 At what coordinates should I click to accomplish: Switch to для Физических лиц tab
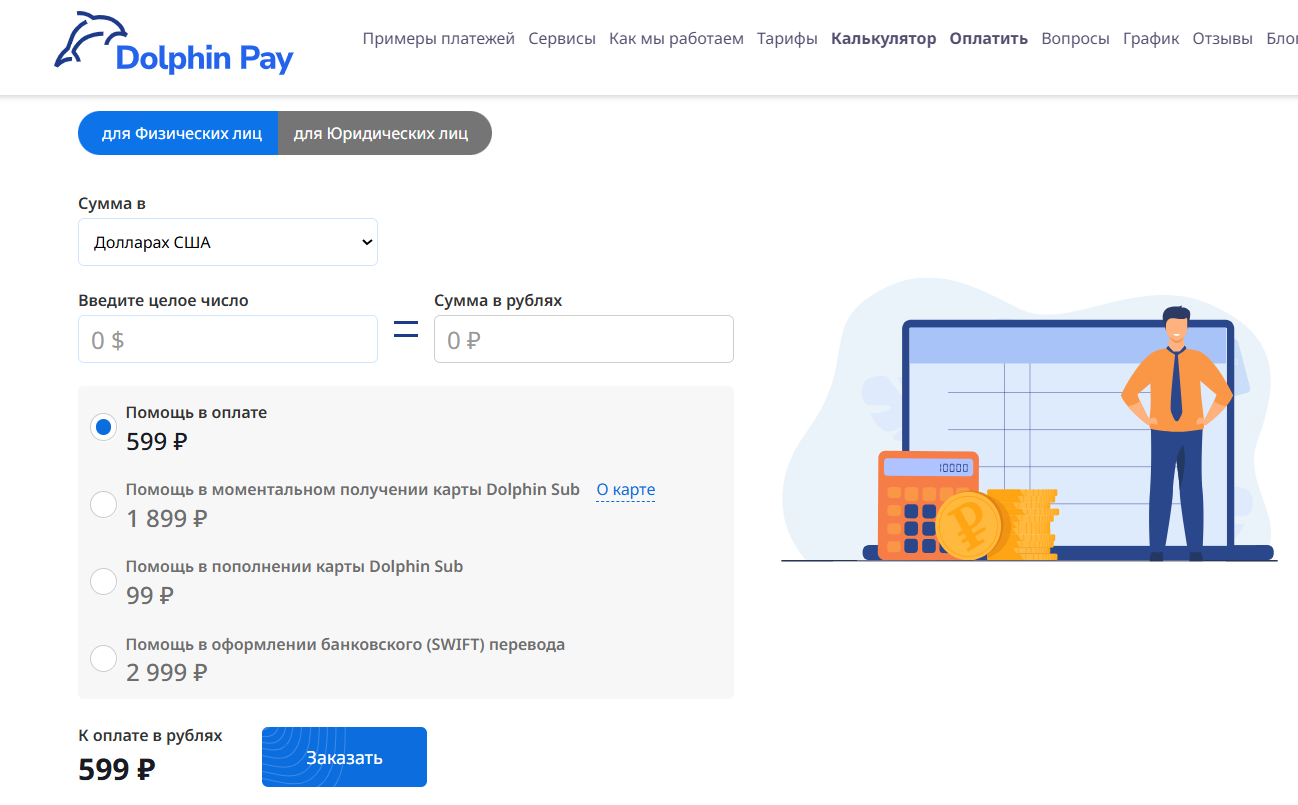178,133
